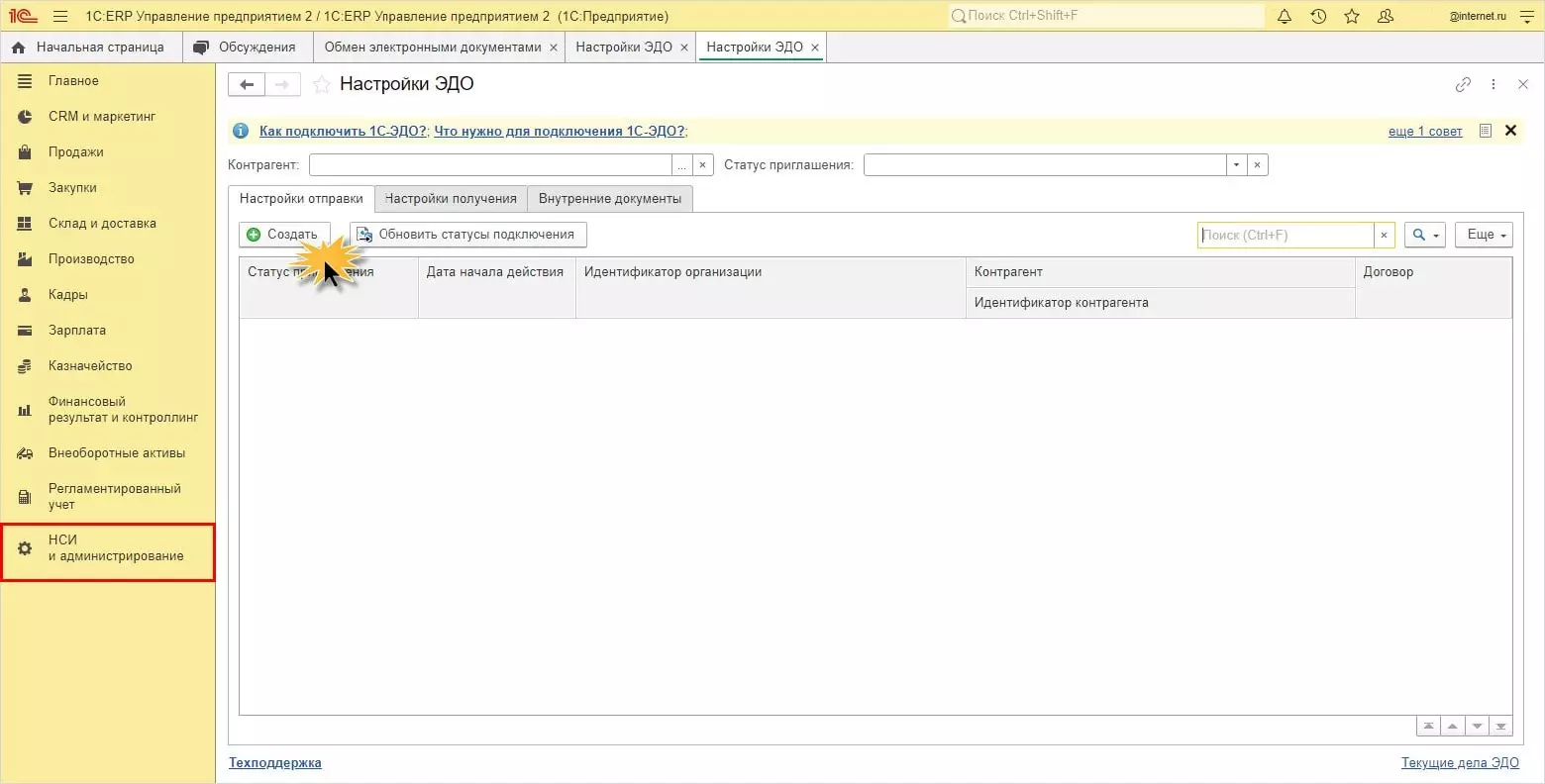The image size is (1545, 784).
Task: Move up one row in list
Action: click(1453, 727)
